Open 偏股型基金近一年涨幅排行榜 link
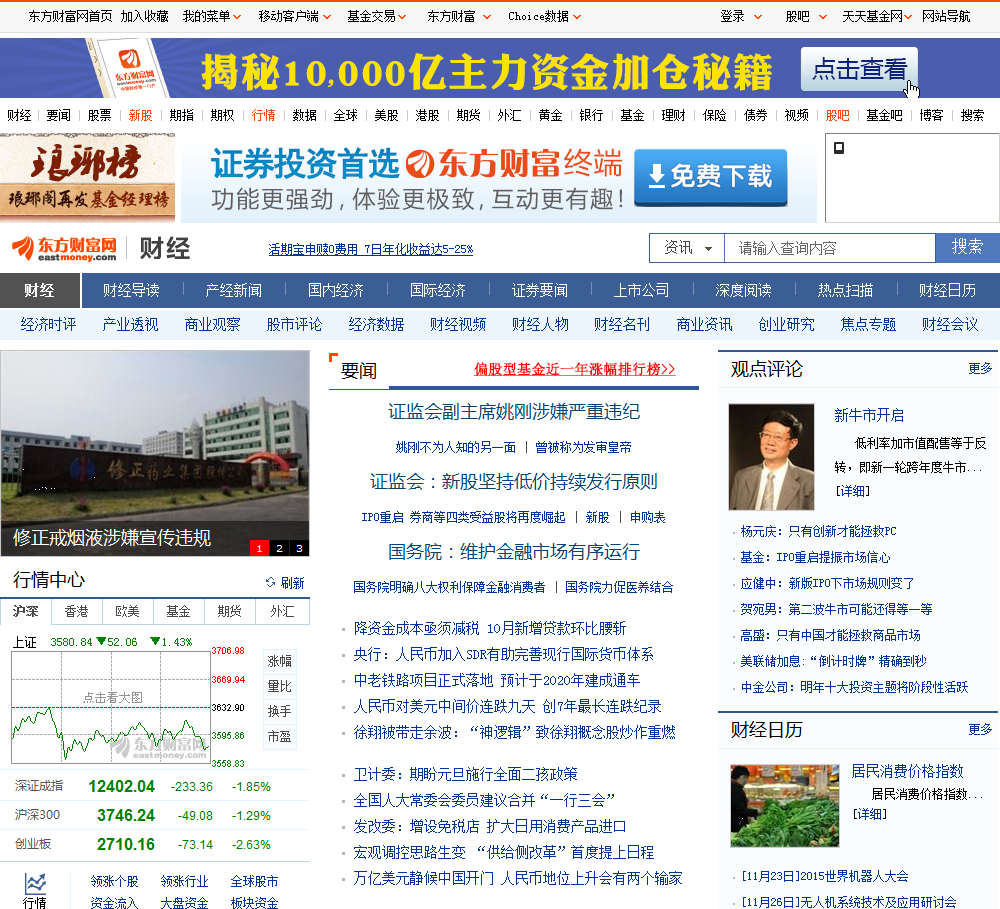 (575, 369)
